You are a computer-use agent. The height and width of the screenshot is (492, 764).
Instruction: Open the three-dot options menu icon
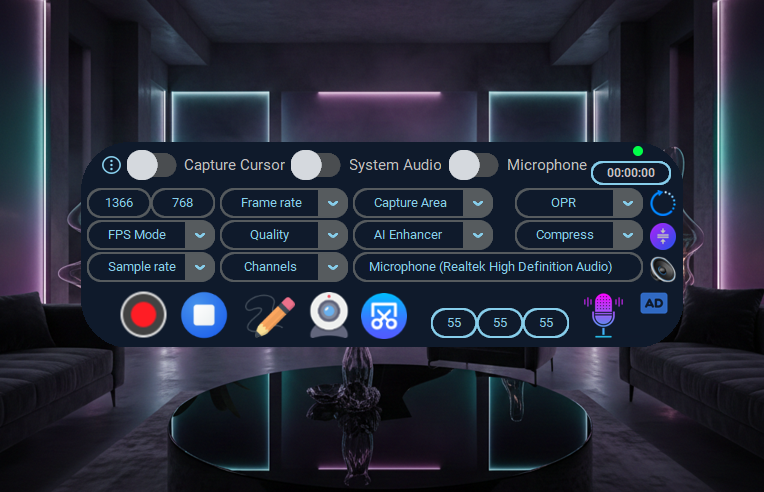coord(111,165)
